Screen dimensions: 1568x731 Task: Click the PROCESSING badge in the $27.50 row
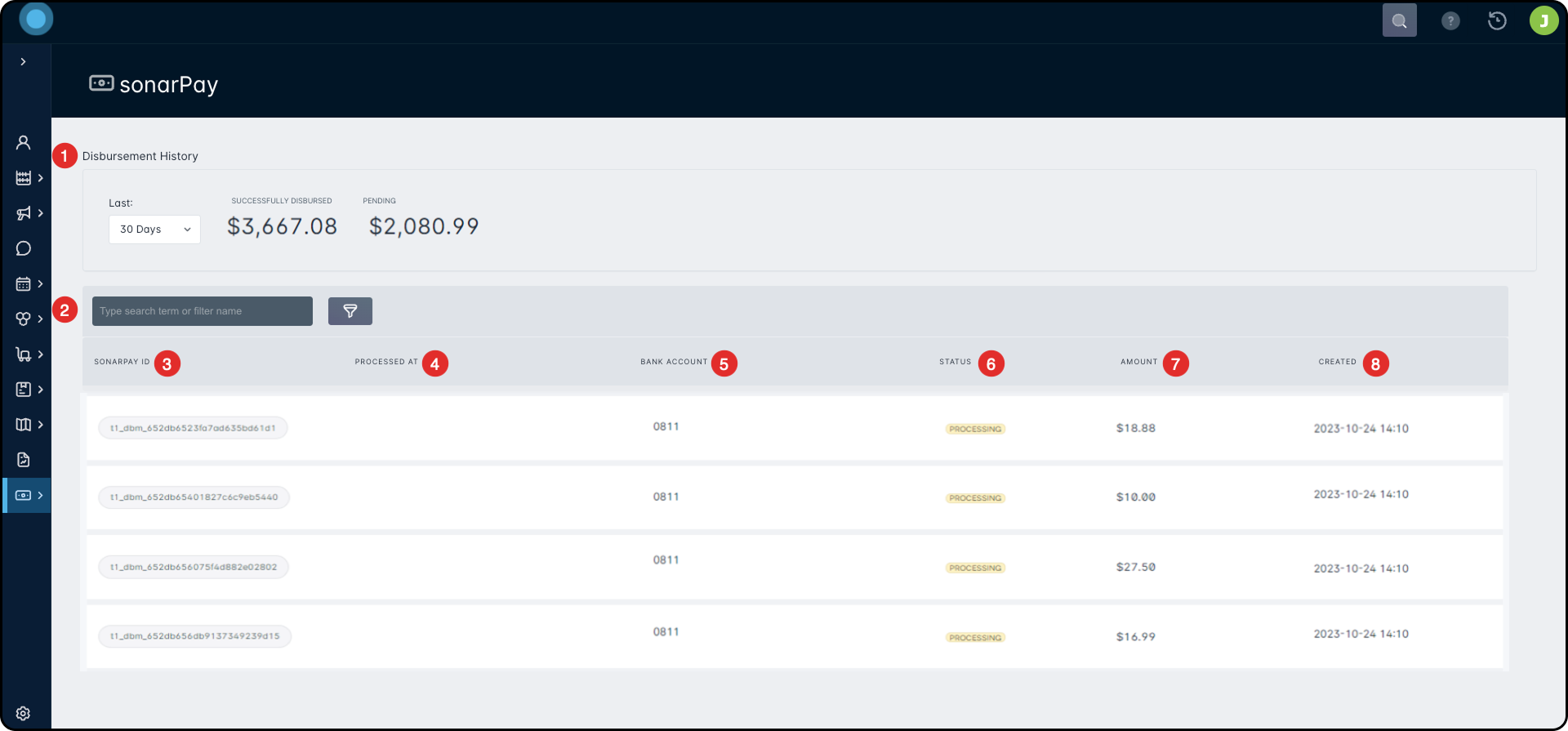(x=975, y=568)
